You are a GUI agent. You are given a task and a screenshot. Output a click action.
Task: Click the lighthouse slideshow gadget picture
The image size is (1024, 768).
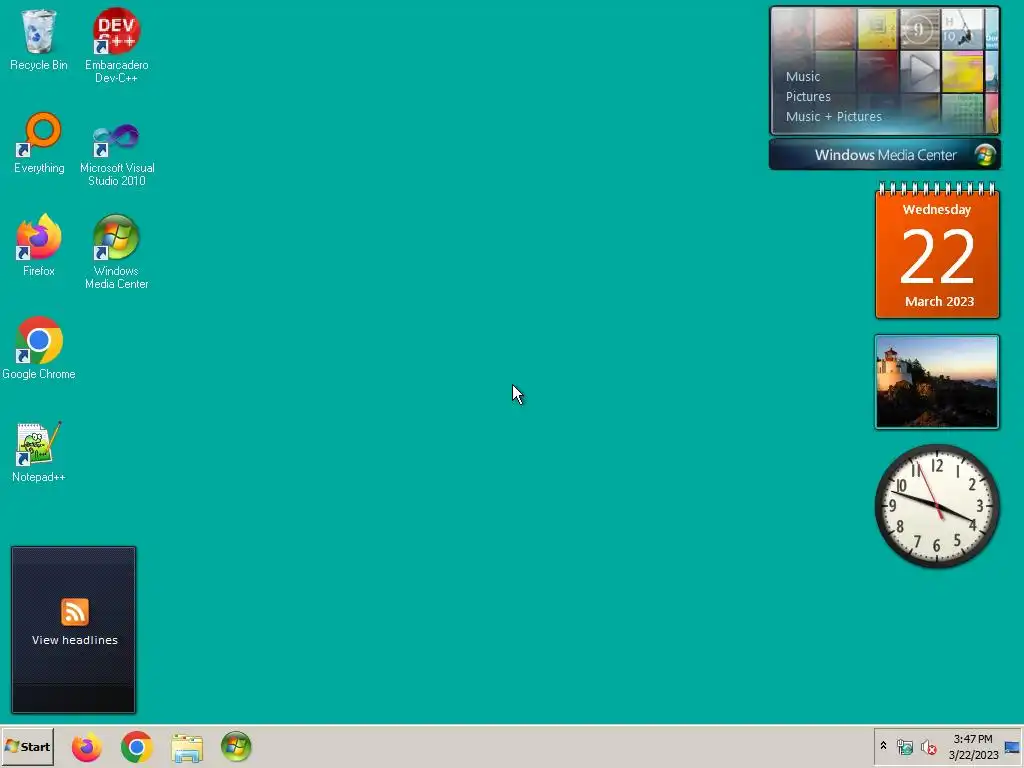coord(937,382)
